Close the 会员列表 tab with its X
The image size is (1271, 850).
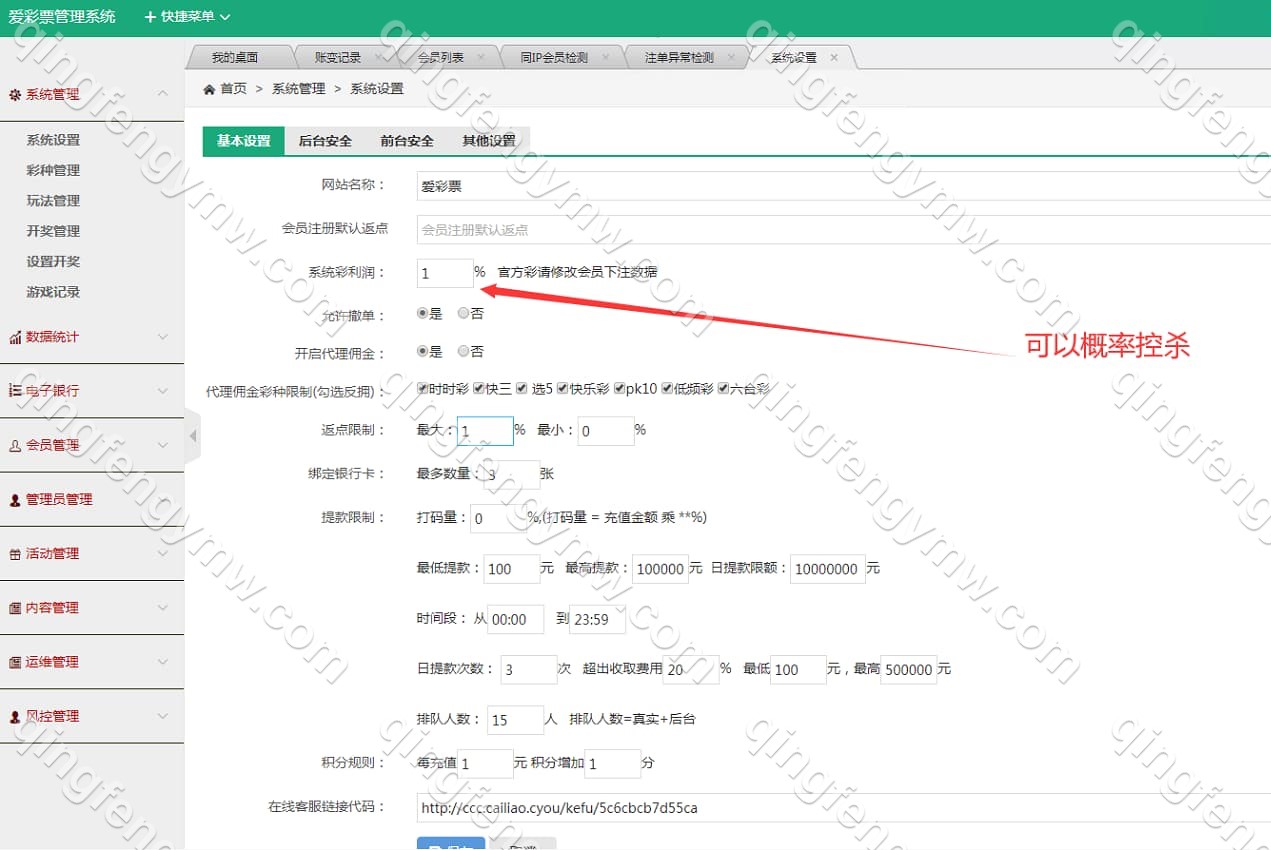click(x=481, y=58)
